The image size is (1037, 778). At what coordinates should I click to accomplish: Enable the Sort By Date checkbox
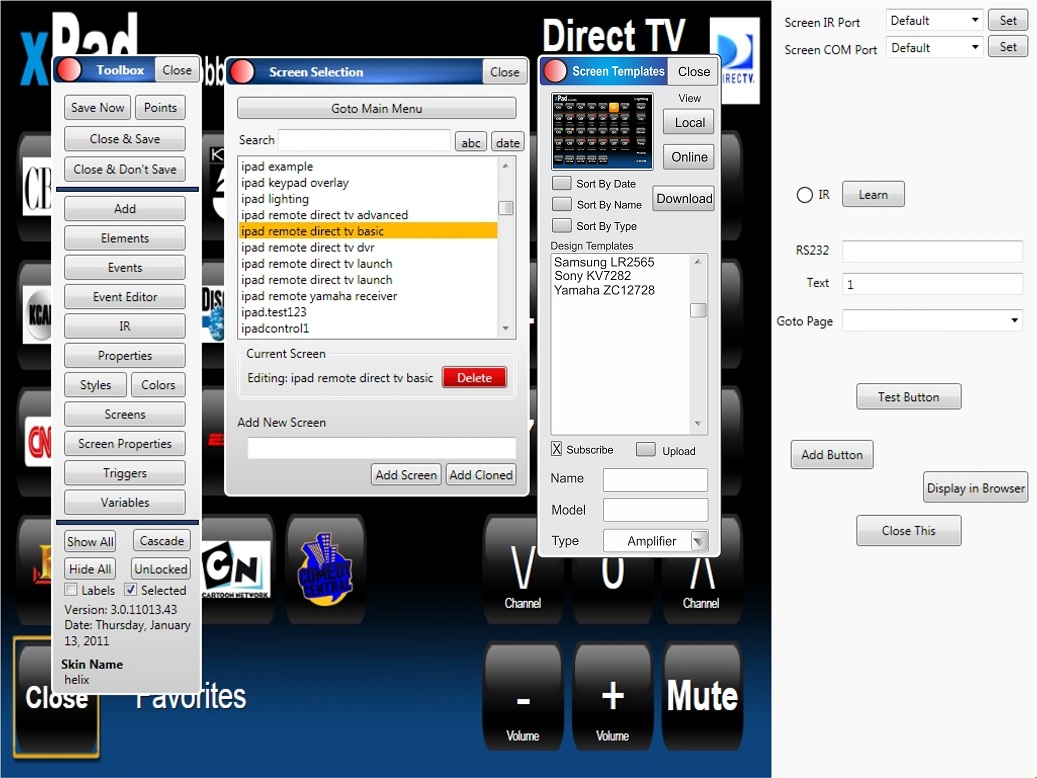[562, 183]
